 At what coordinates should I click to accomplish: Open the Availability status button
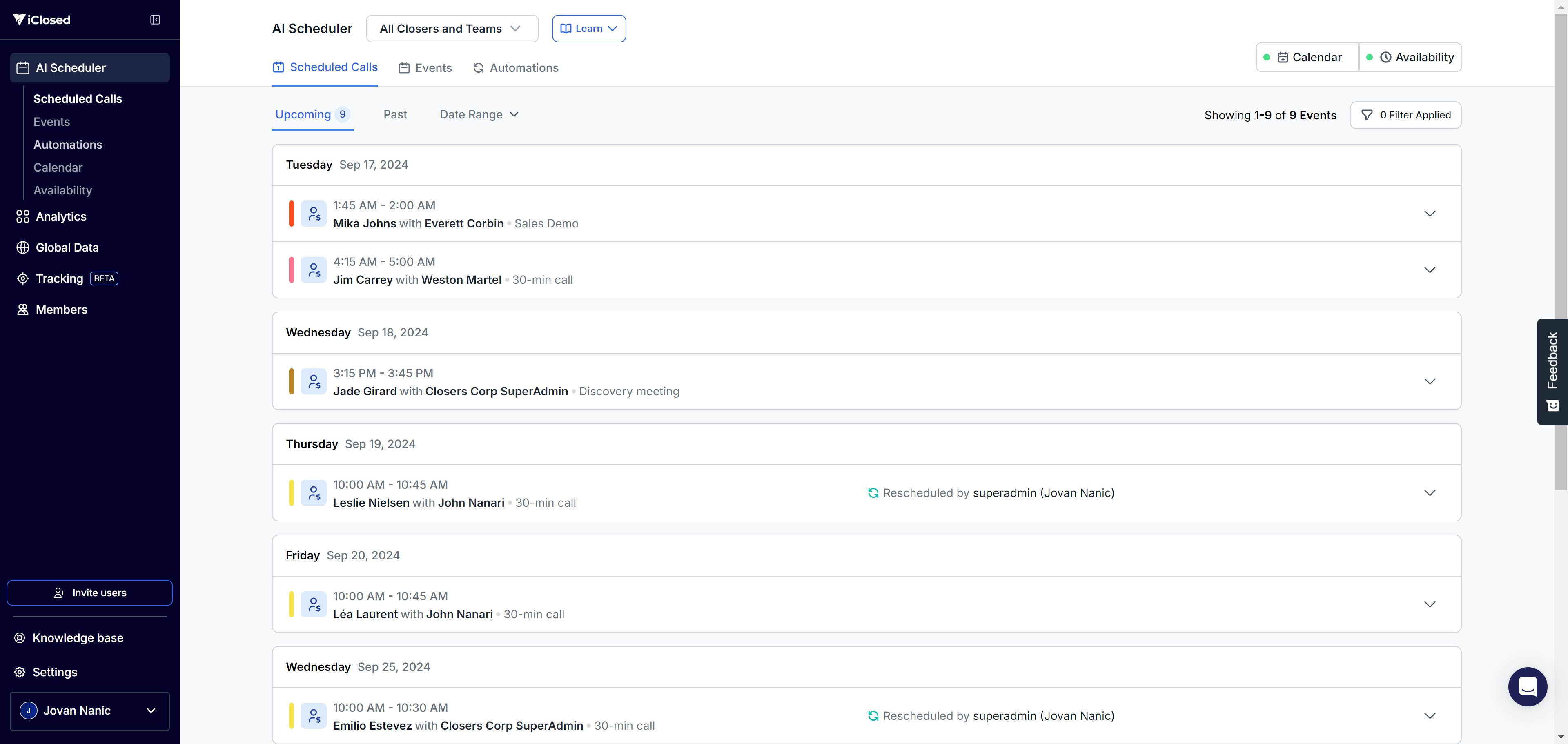(x=1410, y=57)
